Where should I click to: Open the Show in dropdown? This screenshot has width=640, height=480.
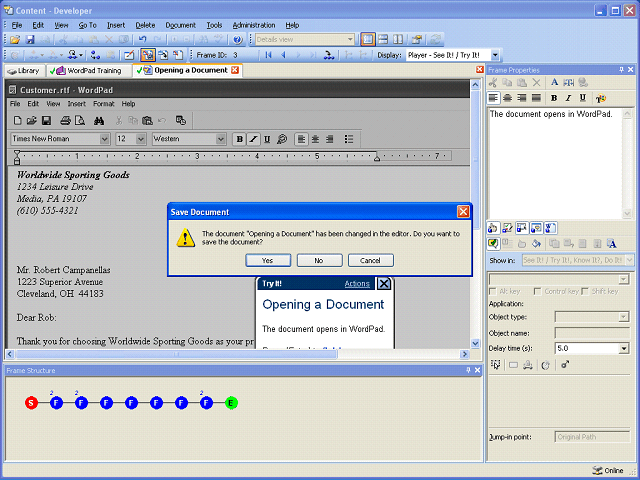[629, 260]
